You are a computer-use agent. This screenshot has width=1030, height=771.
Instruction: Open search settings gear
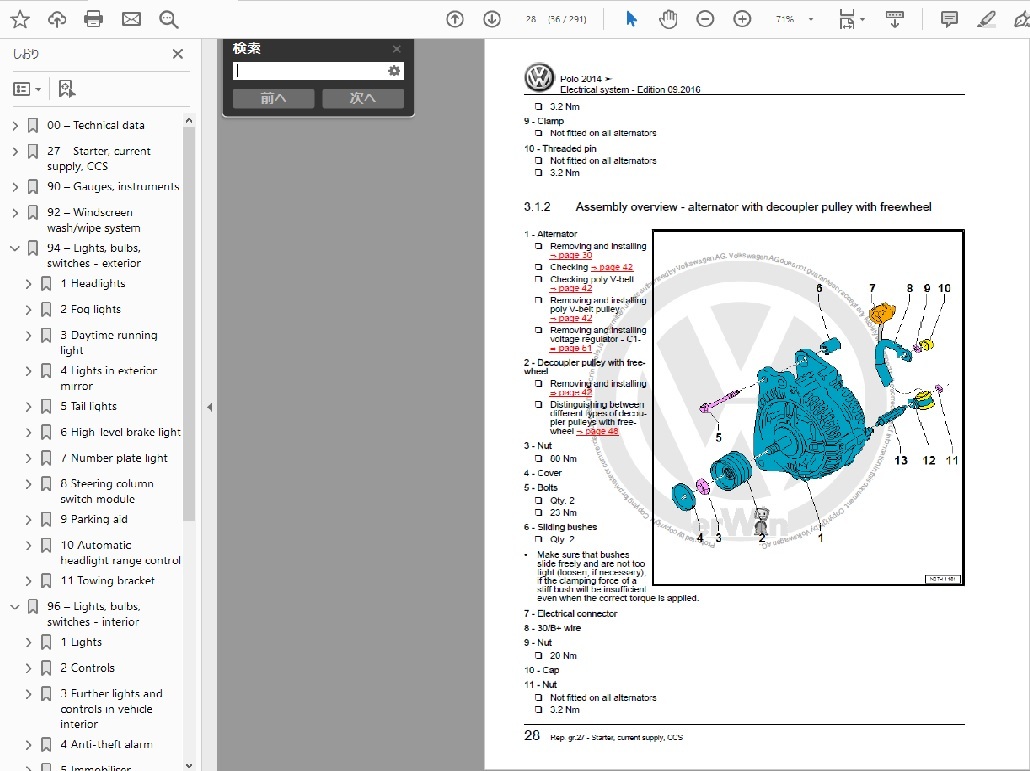click(x=393, y=71)
